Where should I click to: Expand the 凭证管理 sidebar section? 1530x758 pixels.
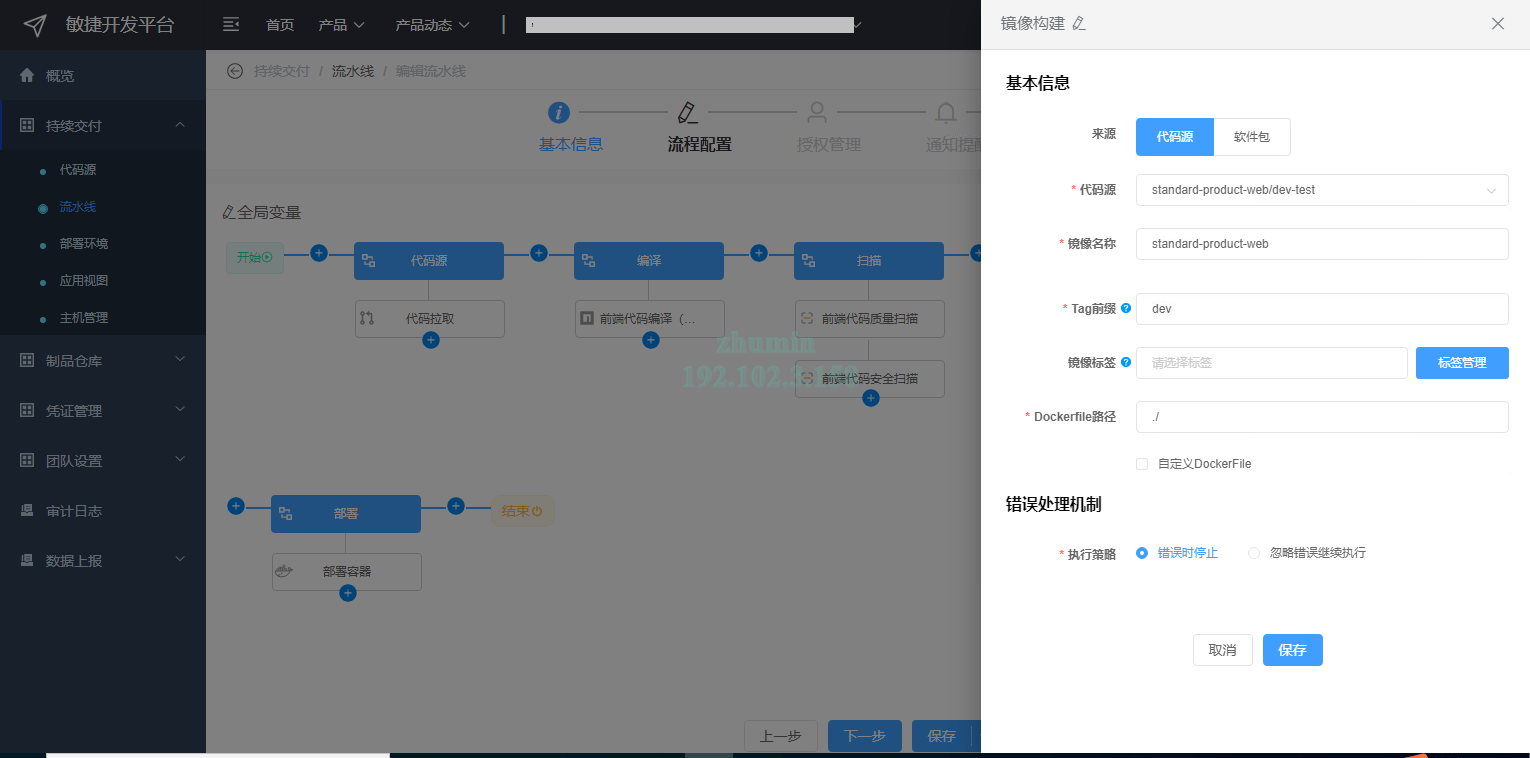point(103,410)
